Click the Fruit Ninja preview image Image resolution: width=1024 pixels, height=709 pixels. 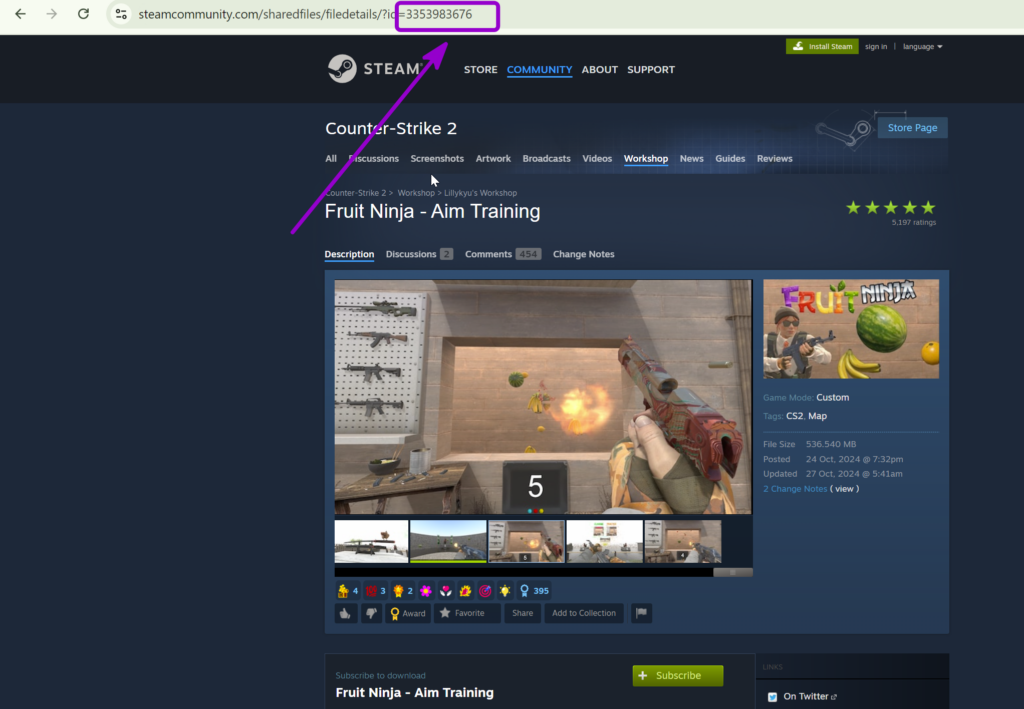point(851,329)
